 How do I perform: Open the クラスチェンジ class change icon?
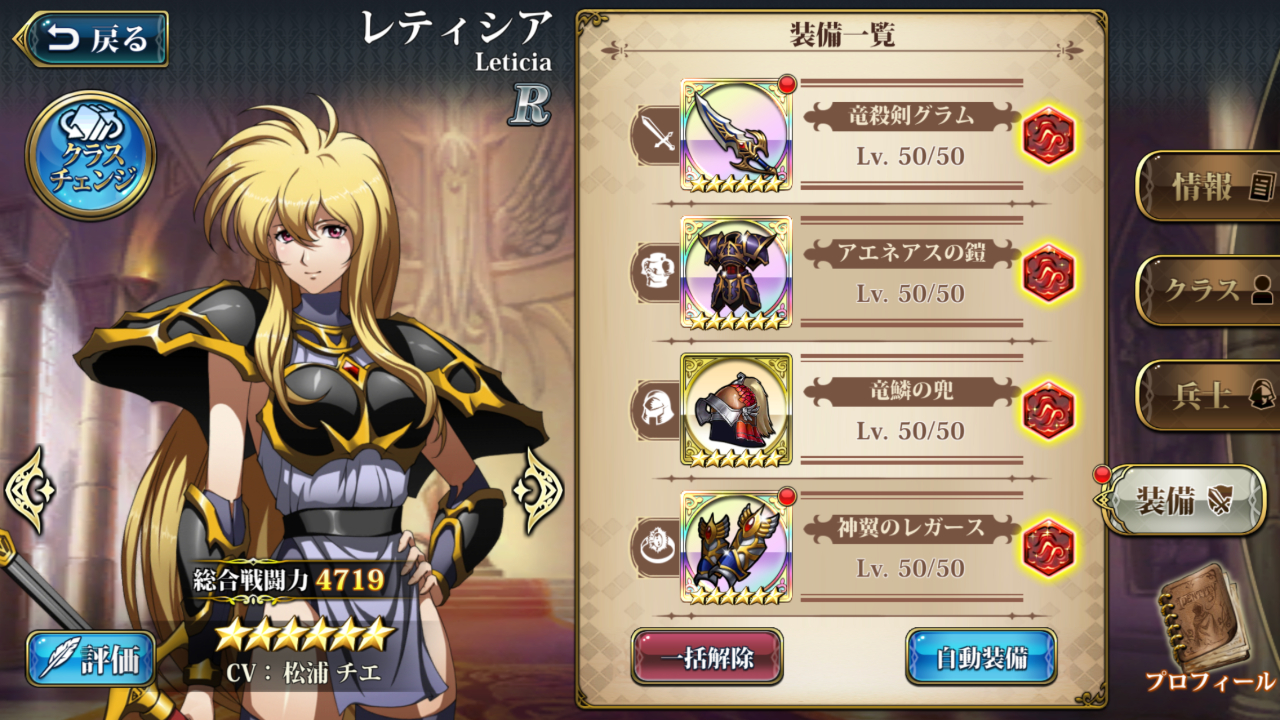pyautogui.click(x=90, y=155)
